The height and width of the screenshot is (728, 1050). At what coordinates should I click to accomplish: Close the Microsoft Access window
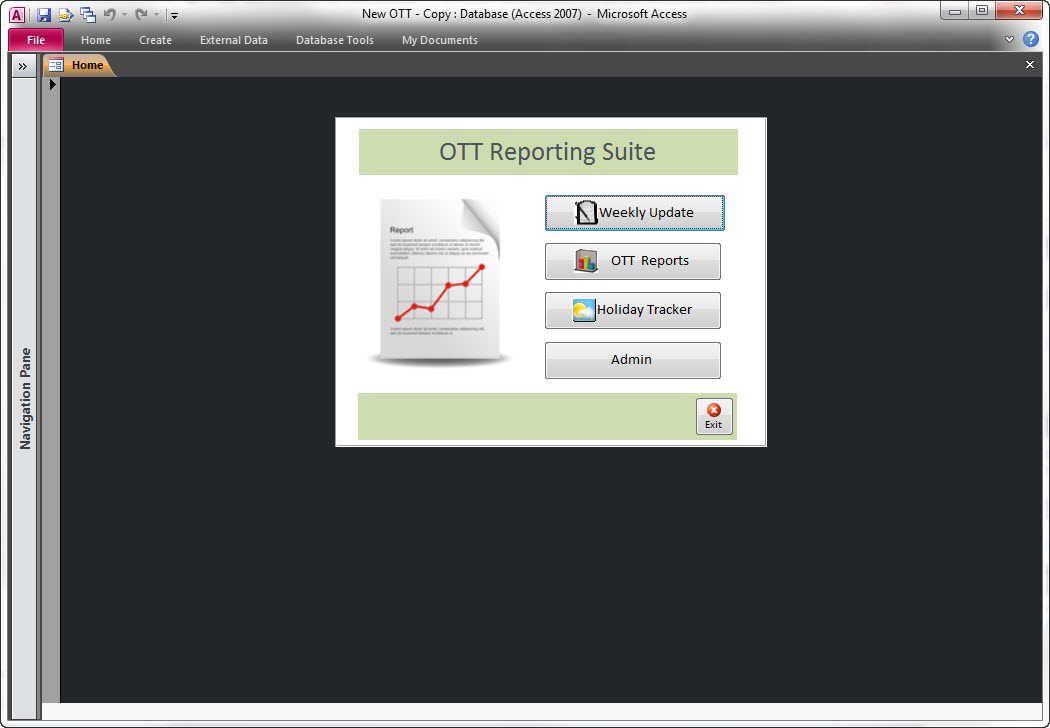coord(1019,11)
